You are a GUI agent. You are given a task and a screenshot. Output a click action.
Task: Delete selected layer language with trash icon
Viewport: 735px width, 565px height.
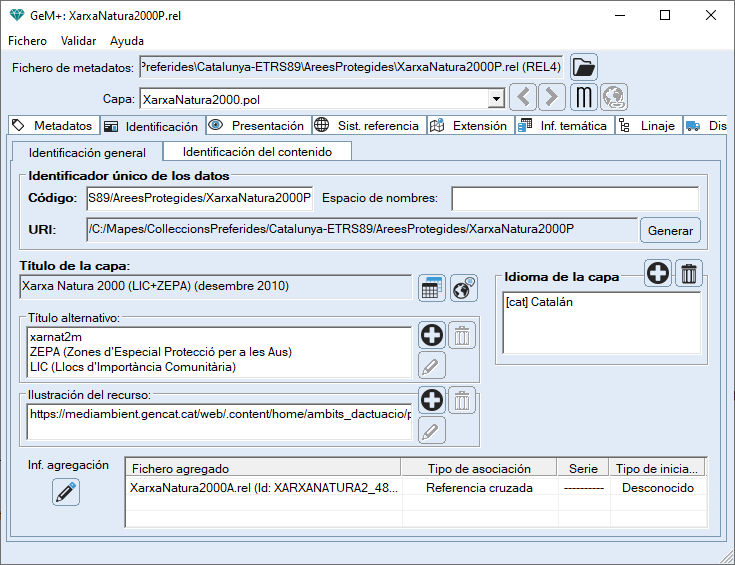tap(690, 273)
